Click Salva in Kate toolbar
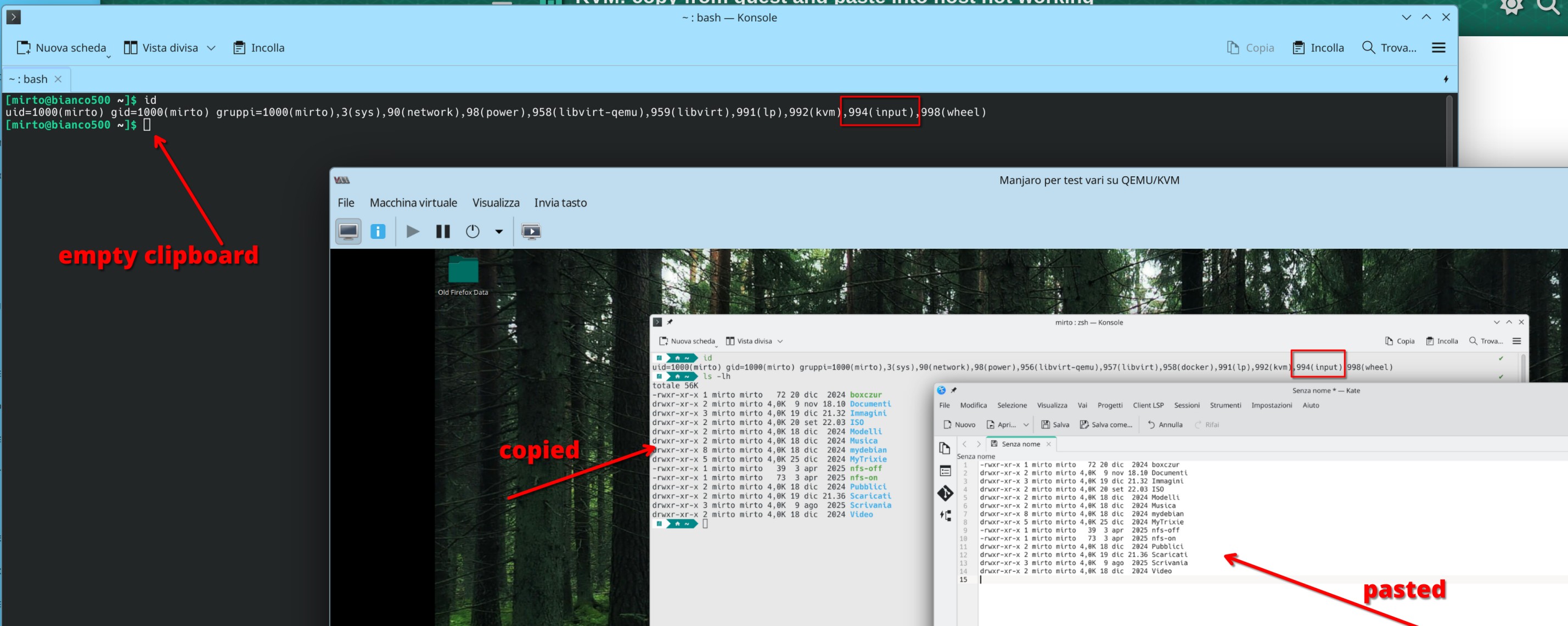This screenshot has width=1568, height=626. point(1055,424)
